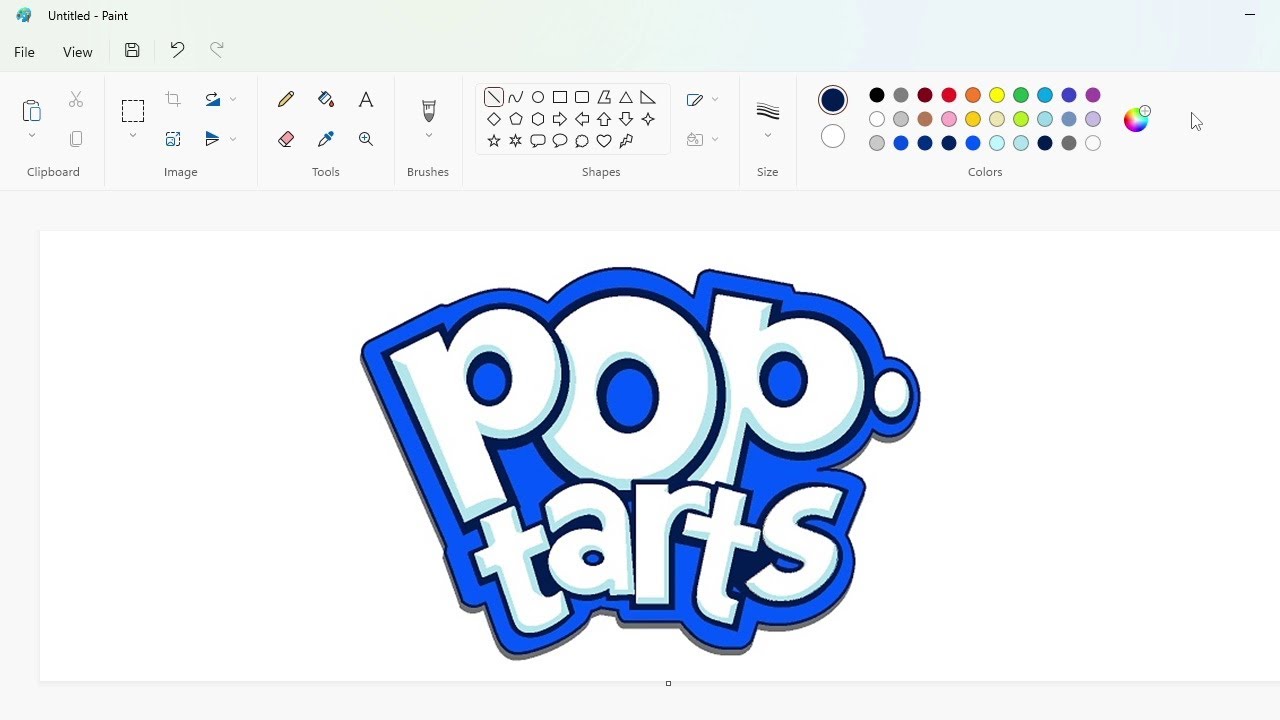1280x720 pixels.
Task: Select the Color 2 white swatch
Action: point(833,137)
